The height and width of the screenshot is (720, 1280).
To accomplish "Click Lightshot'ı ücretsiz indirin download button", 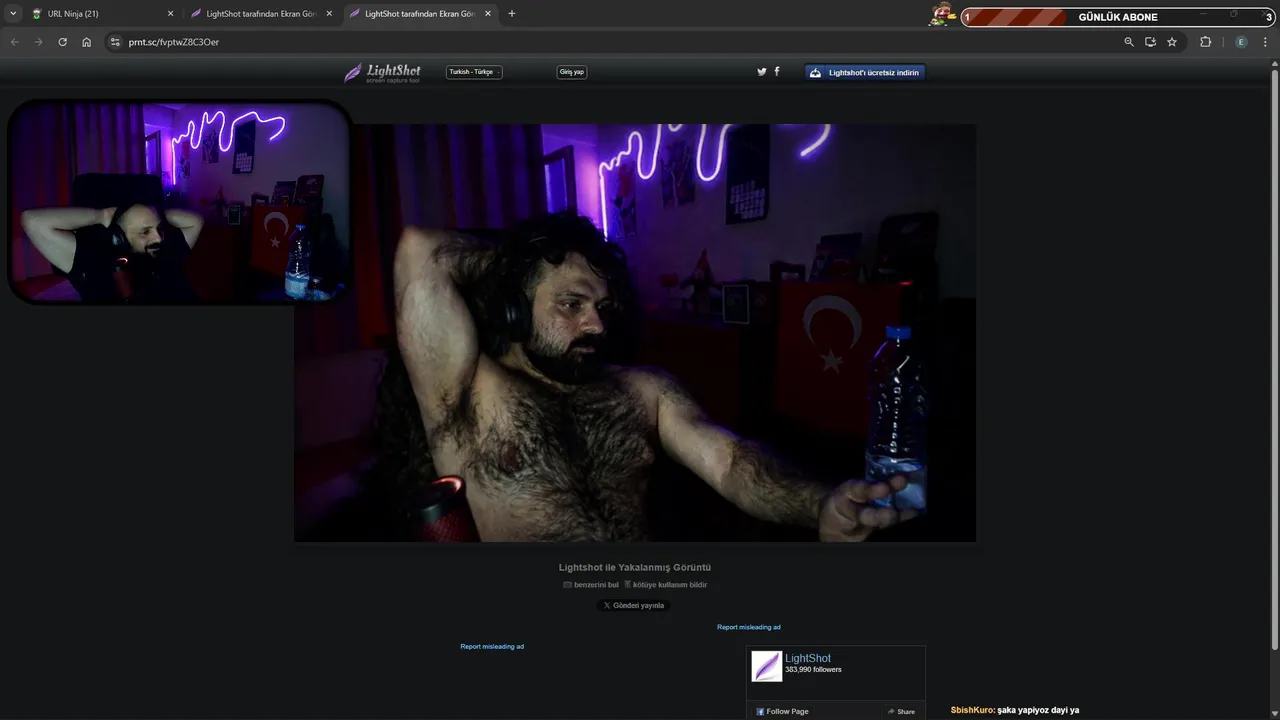I will (x=865, y=72).
